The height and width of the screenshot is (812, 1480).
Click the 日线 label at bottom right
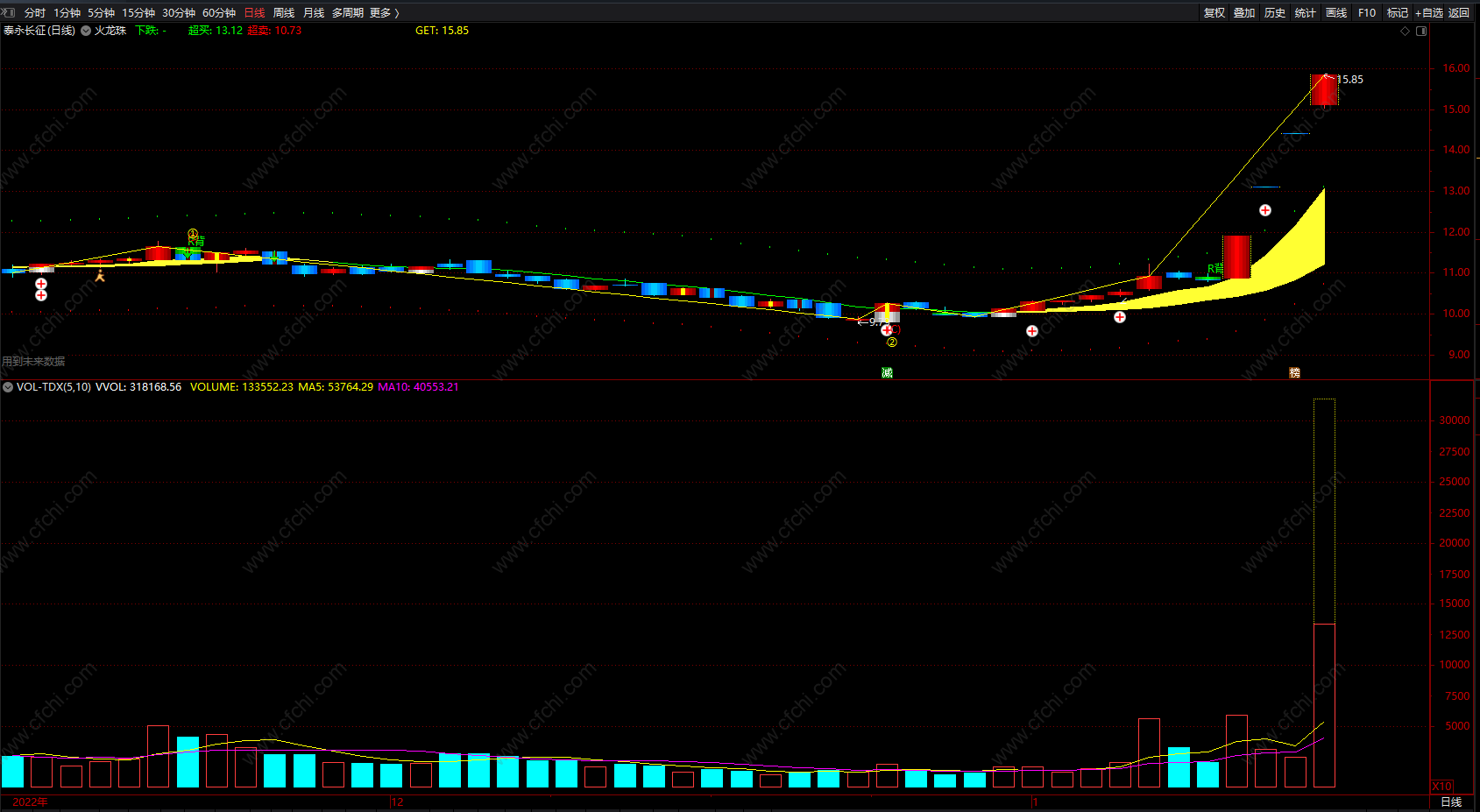pos(1451,801)
